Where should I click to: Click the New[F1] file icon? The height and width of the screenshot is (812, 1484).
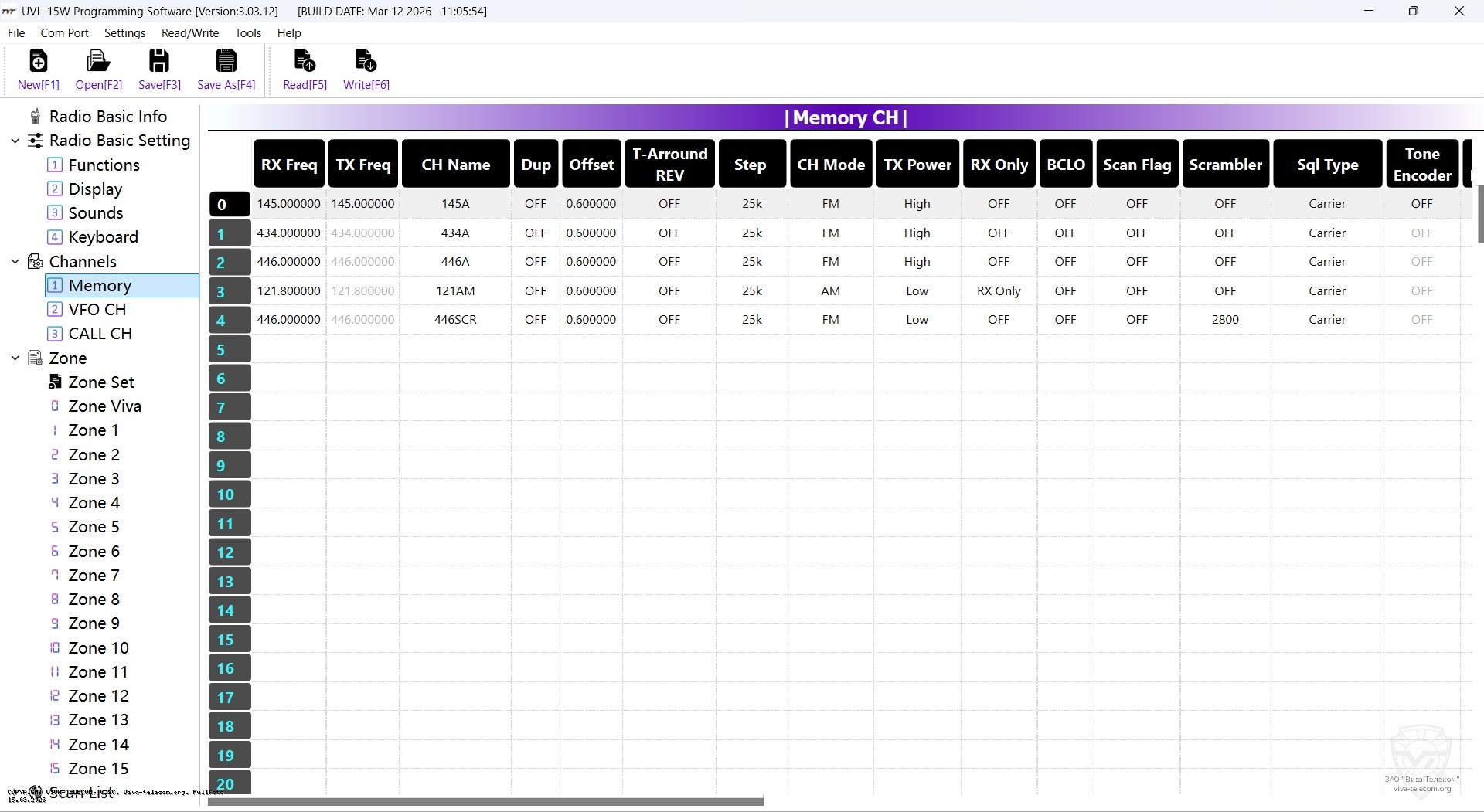click(x=38, y=62)
